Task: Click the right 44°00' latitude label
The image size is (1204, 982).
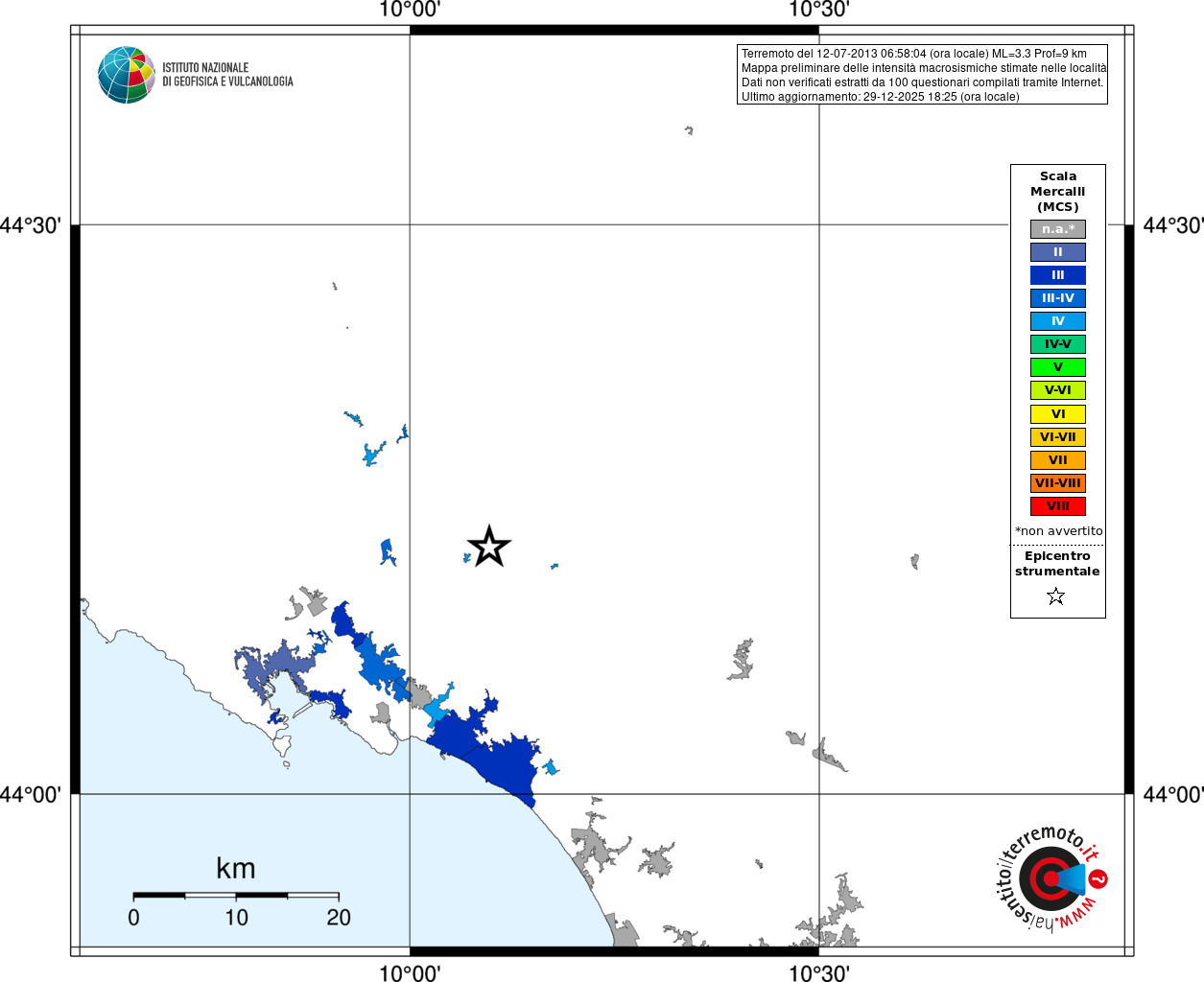Action: tap(1173, 794)
